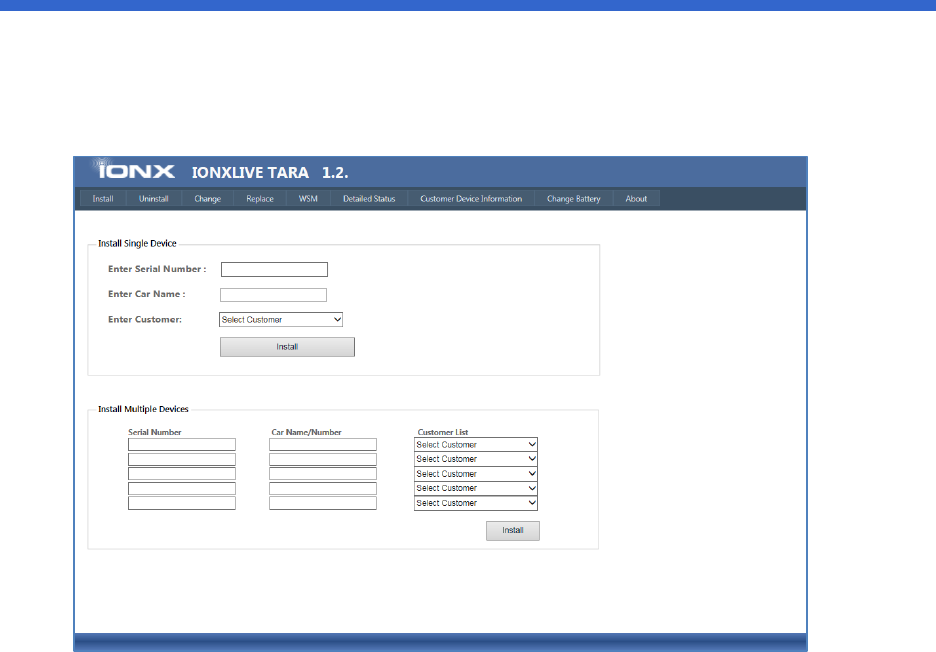This screenshot has height=652, width=936.
Task: Click fifth row Car Name/Number field
Action: [x=323, y=503]
